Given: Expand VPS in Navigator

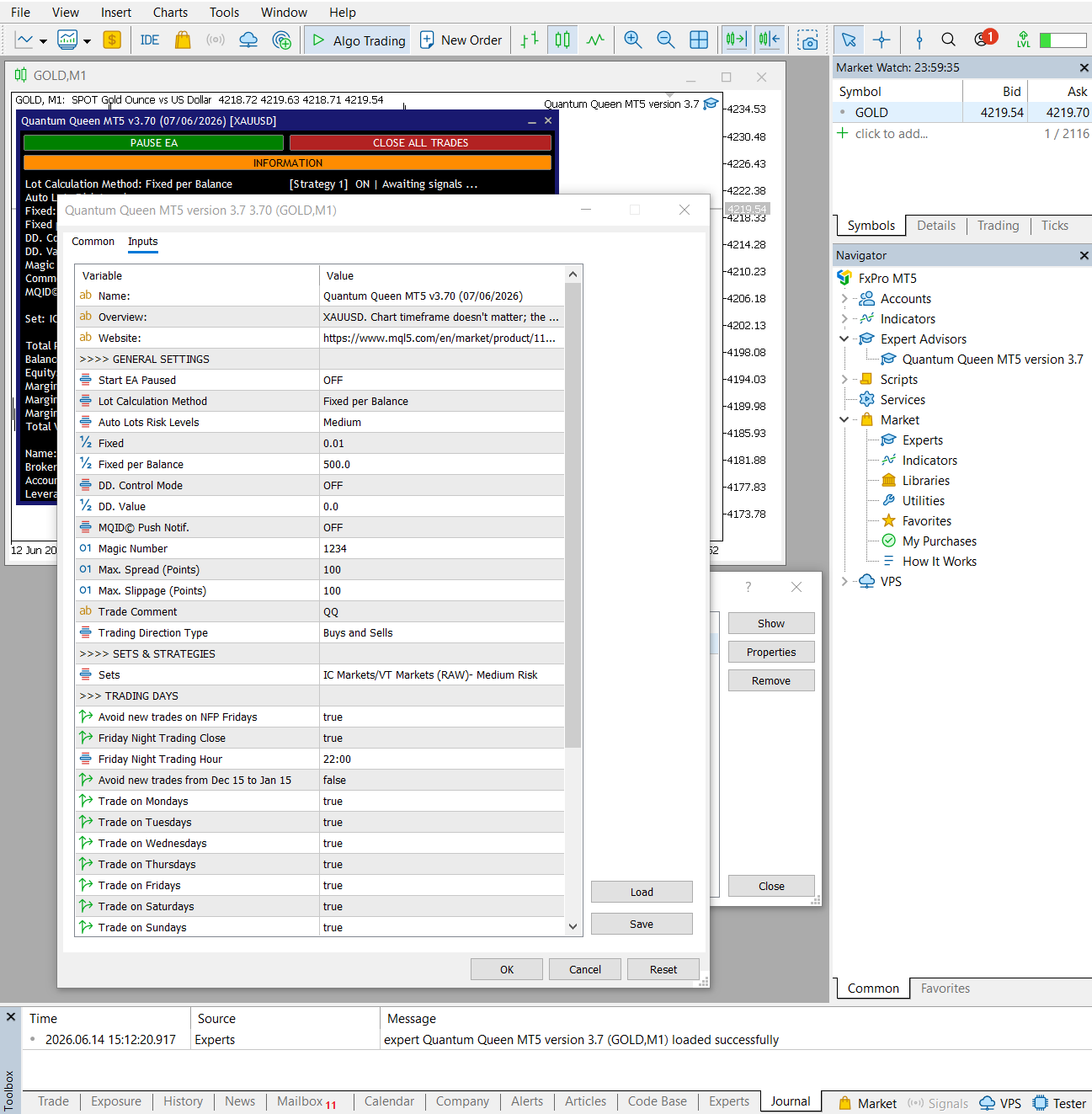Looking at the screenshot, I should 844,581.
